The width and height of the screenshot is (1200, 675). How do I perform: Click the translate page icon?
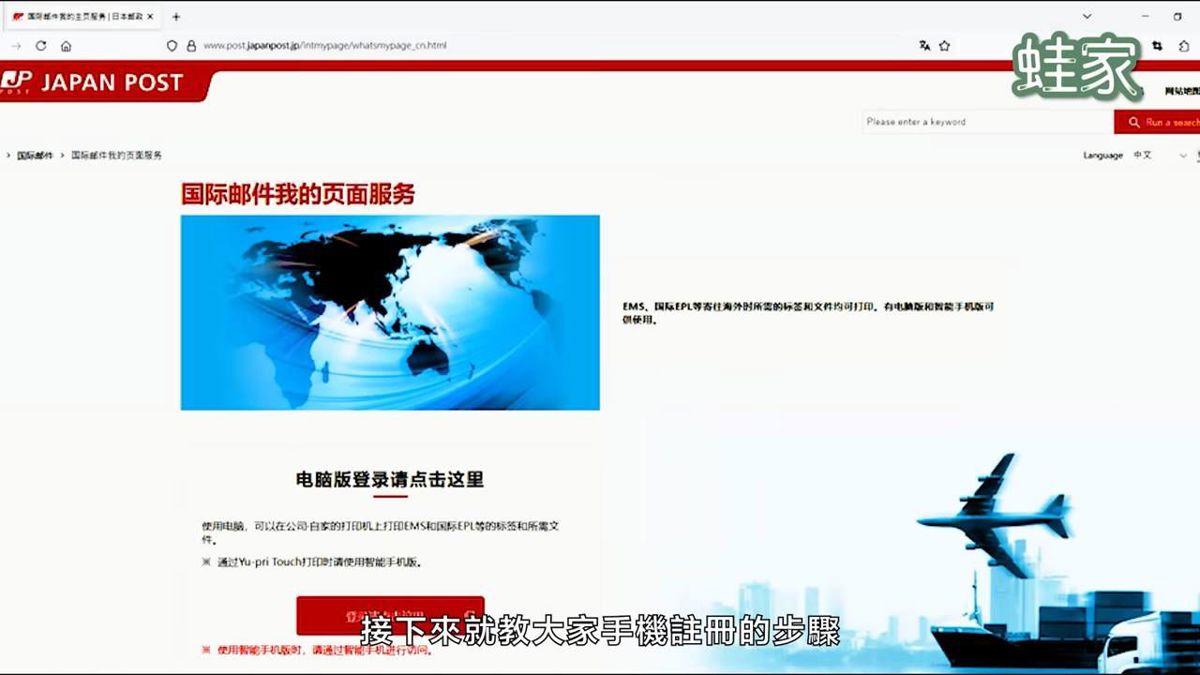[x=925, y=46]
